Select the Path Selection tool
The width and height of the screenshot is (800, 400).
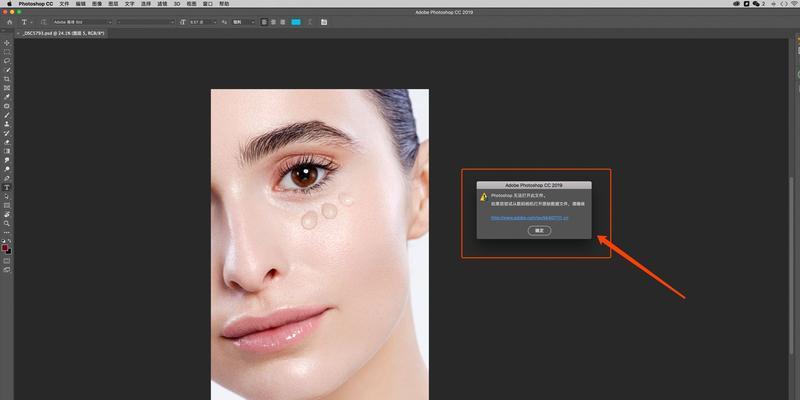click(7, 196)
